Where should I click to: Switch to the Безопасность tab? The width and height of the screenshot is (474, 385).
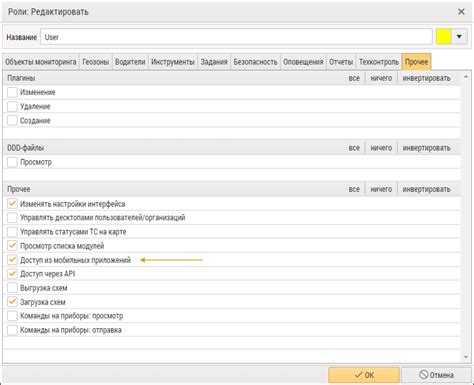pos(255,62)
